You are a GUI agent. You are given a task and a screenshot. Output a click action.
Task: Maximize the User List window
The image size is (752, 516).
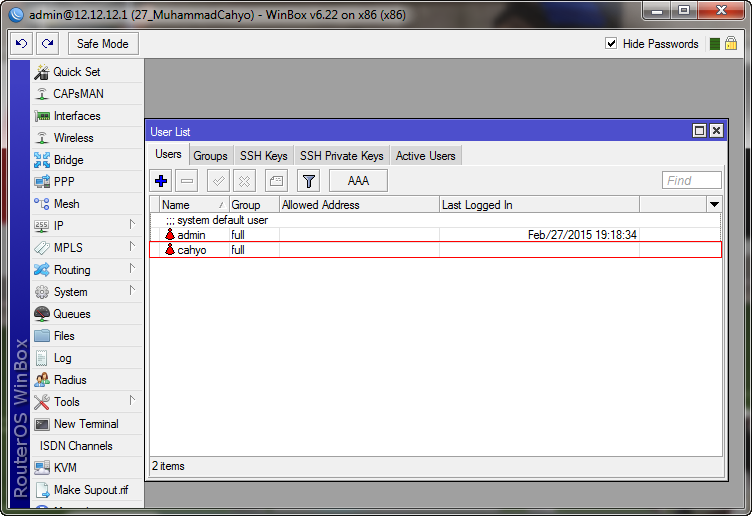coord(700,131)
